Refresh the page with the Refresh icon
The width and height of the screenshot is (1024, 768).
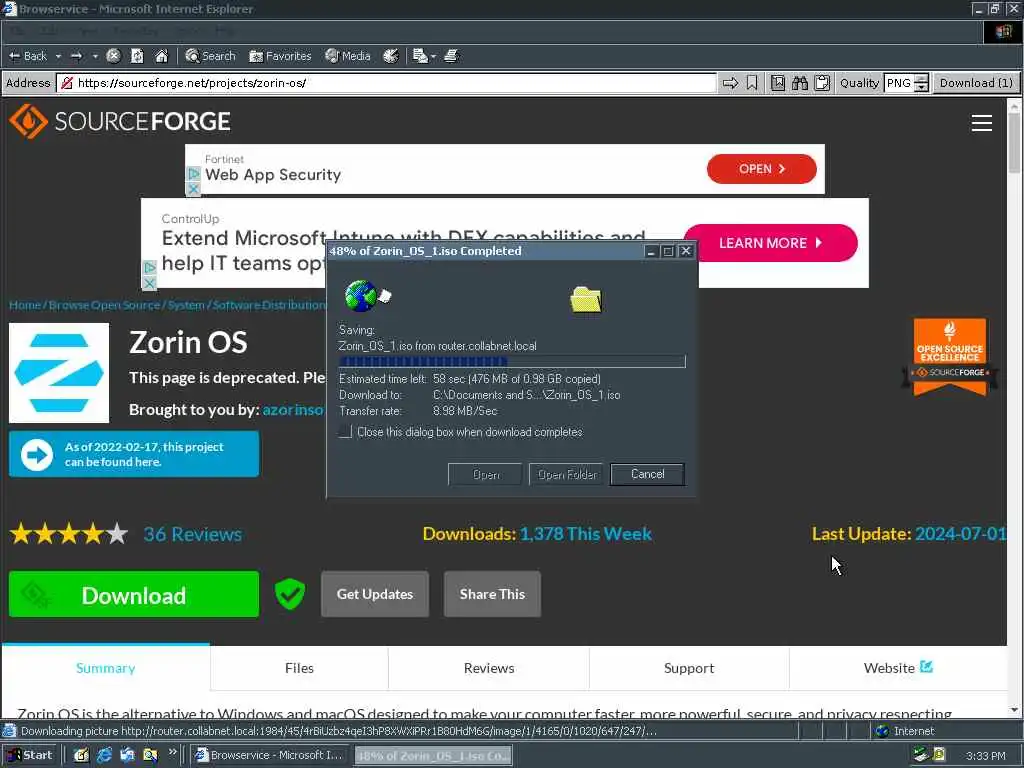(x=137, y=56)
